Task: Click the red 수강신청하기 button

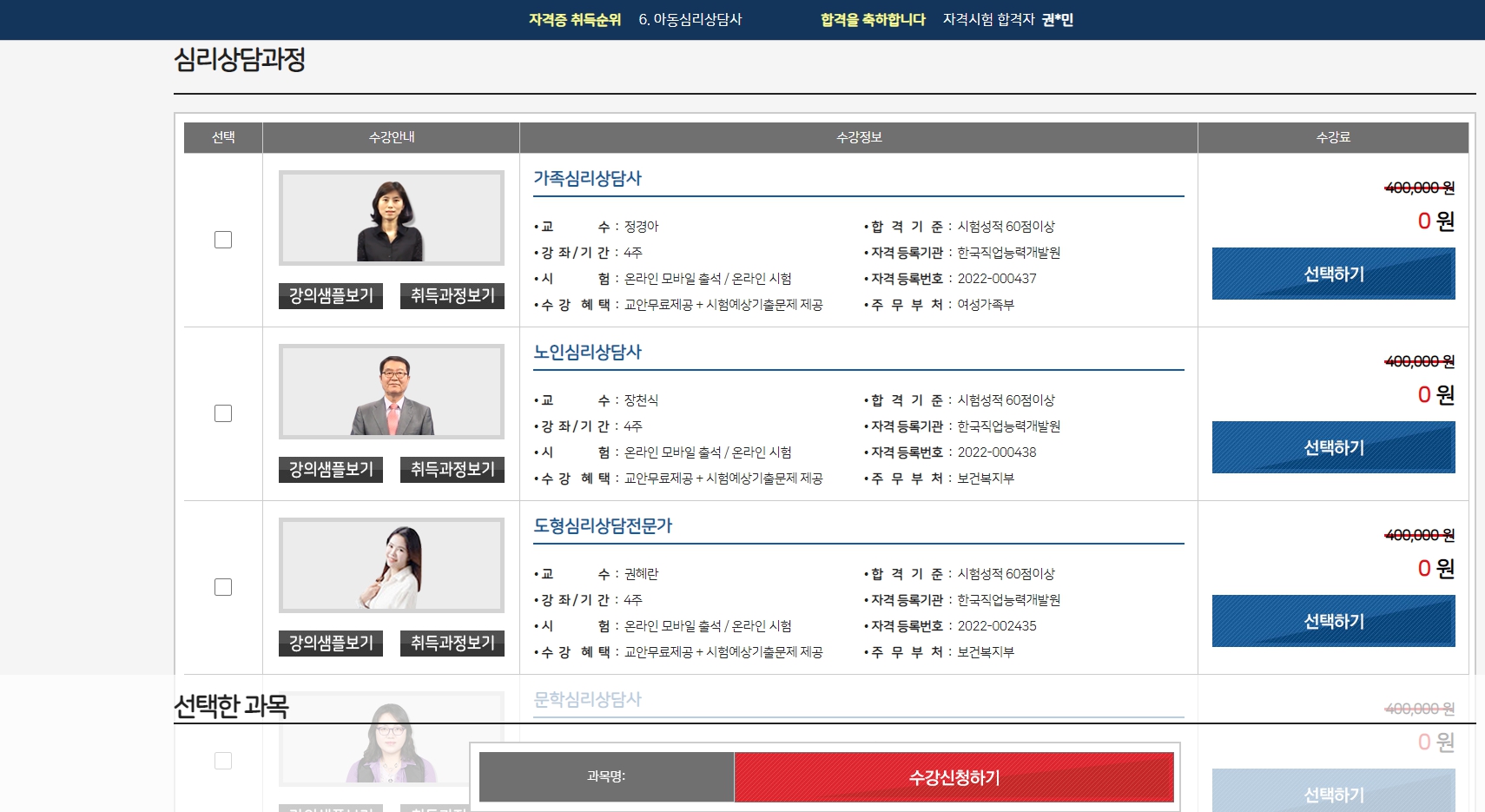Action: (x=954, y=777)
